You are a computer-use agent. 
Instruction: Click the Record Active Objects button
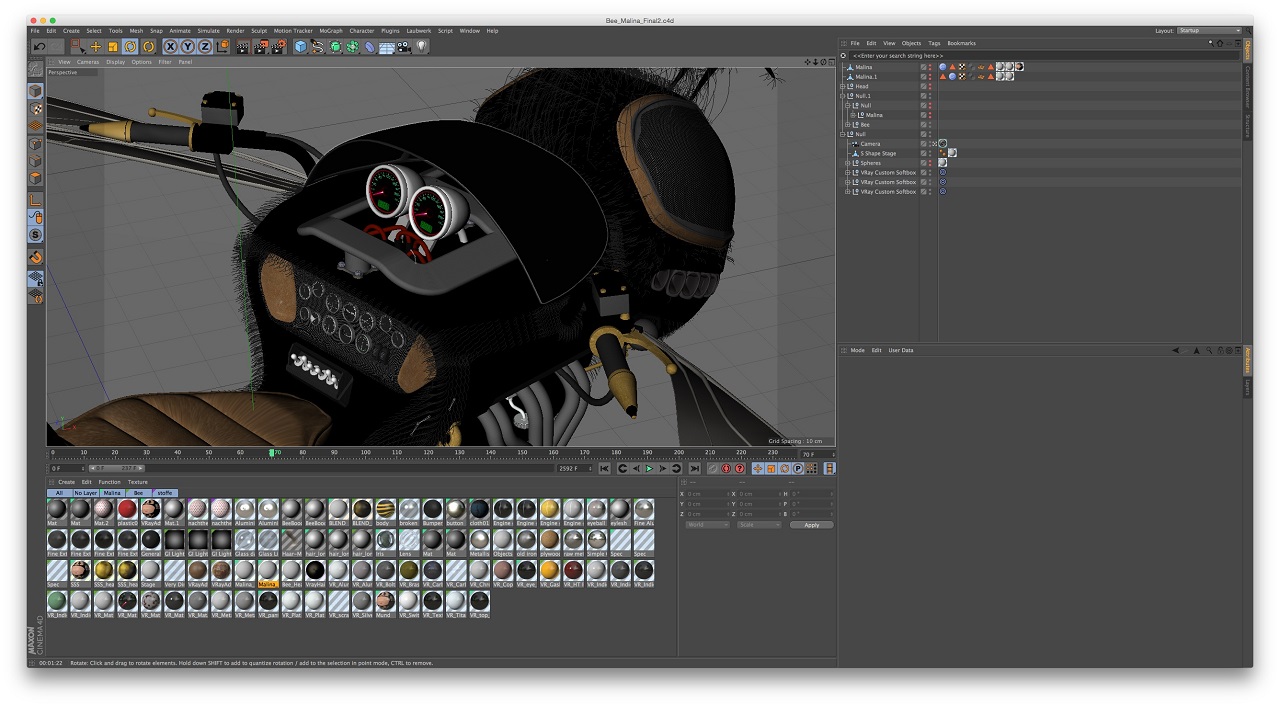point(712,468)
